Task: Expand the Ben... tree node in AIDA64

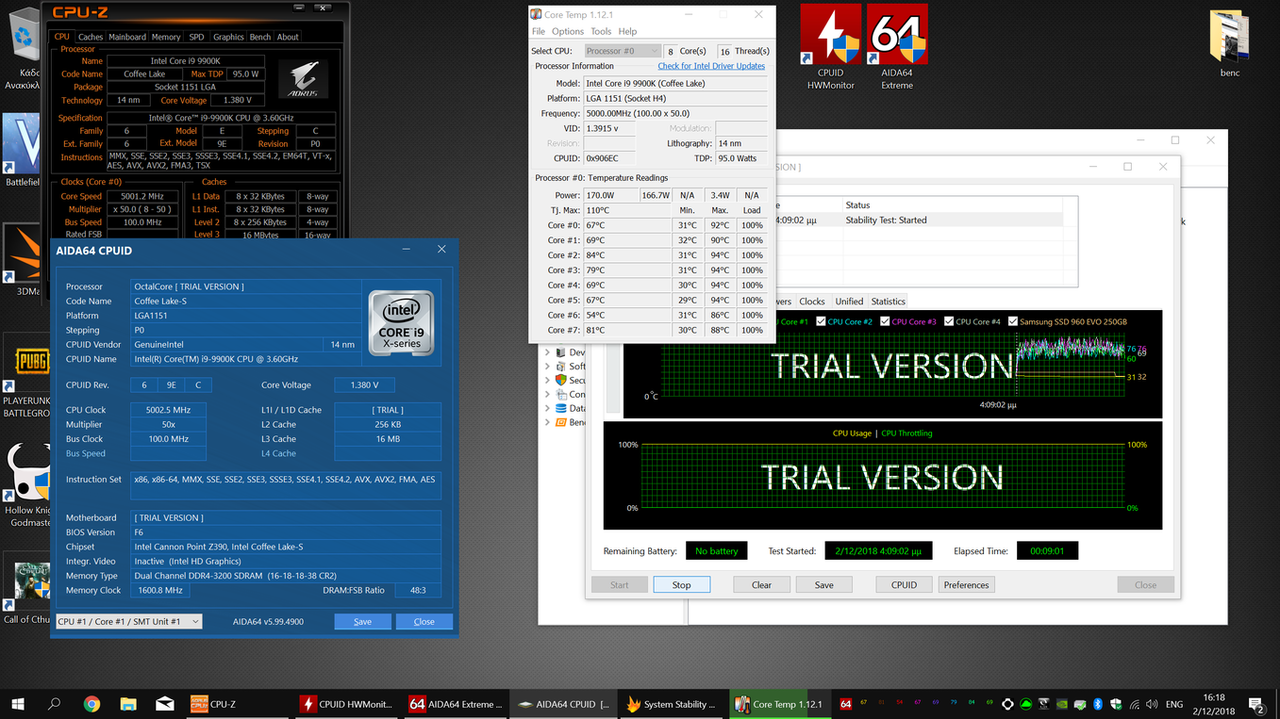Action: pos(547,422)
